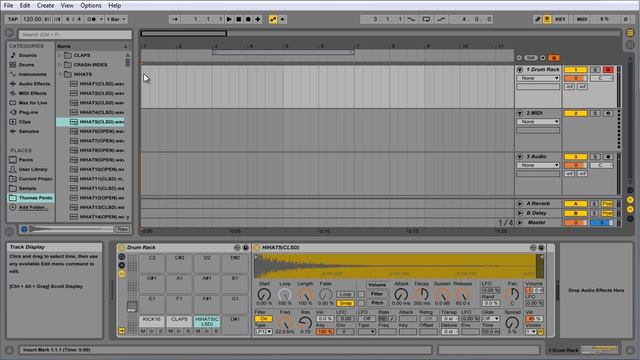Open the Help menu
The width and height of the screenshot is (640, 360).
(114, 5)
